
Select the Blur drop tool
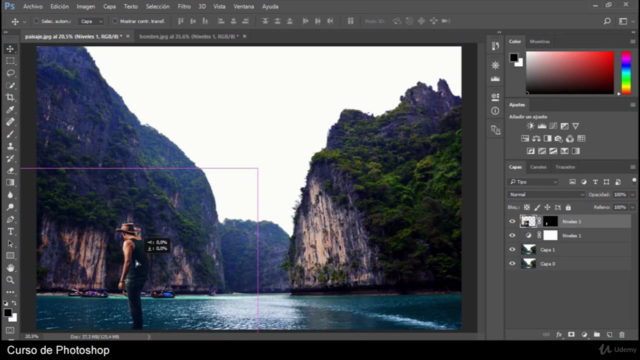coord(11,195)
